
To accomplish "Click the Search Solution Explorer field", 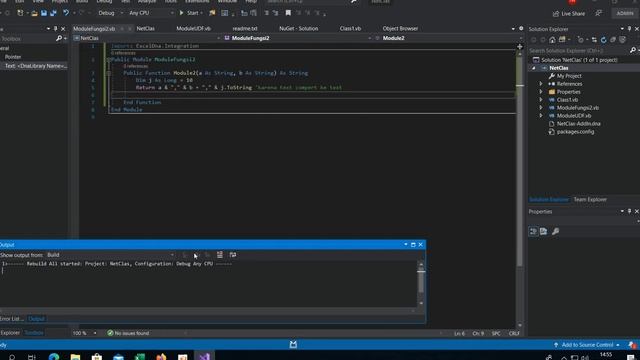I will tap(578, 50).
